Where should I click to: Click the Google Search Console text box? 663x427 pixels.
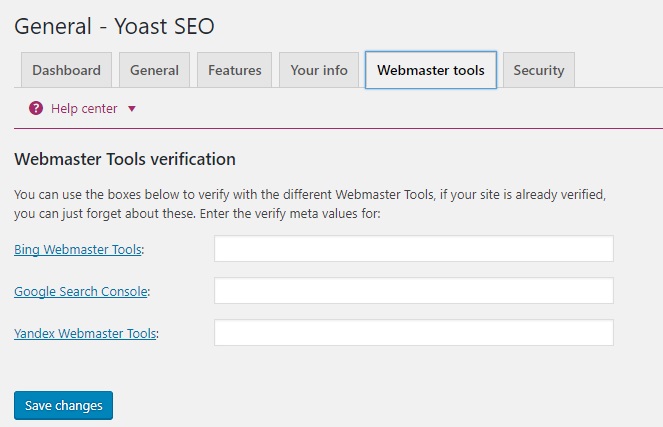coord(413,291)
